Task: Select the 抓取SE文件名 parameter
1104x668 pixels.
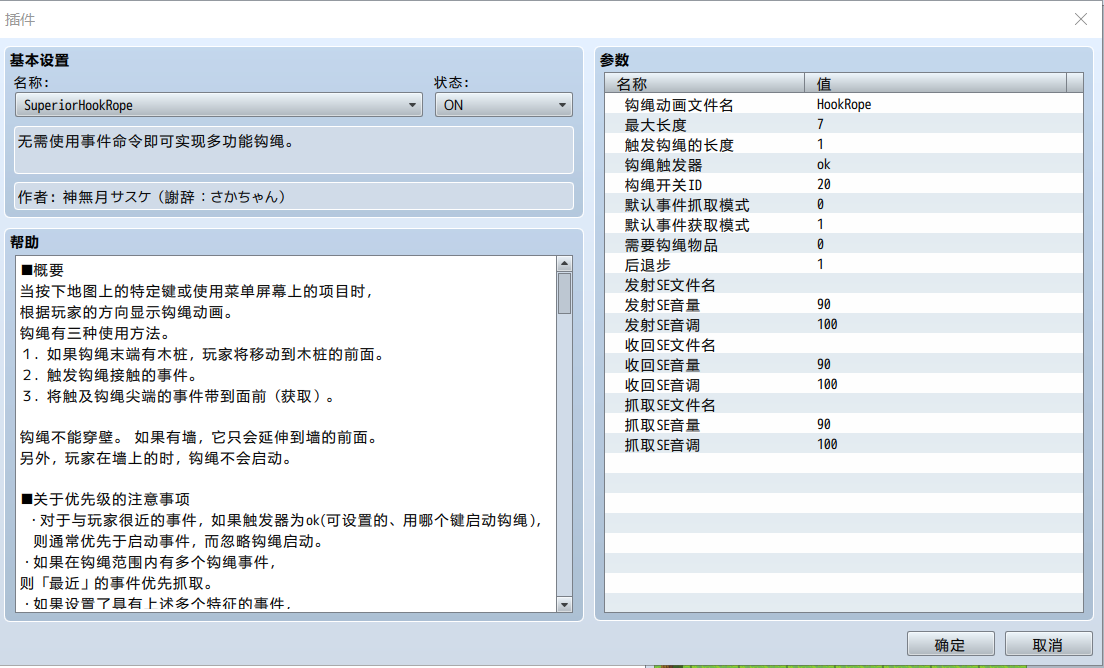Action: click(x=843, y=405)
